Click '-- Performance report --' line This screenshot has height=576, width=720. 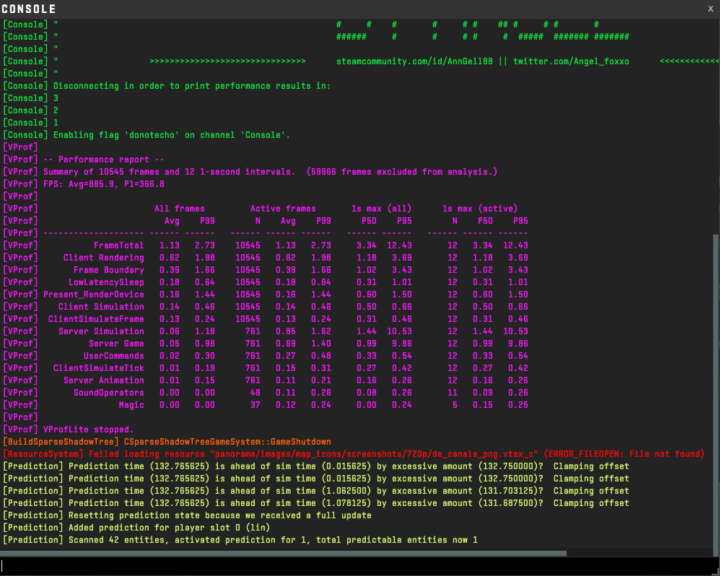(x=84, y=159)
